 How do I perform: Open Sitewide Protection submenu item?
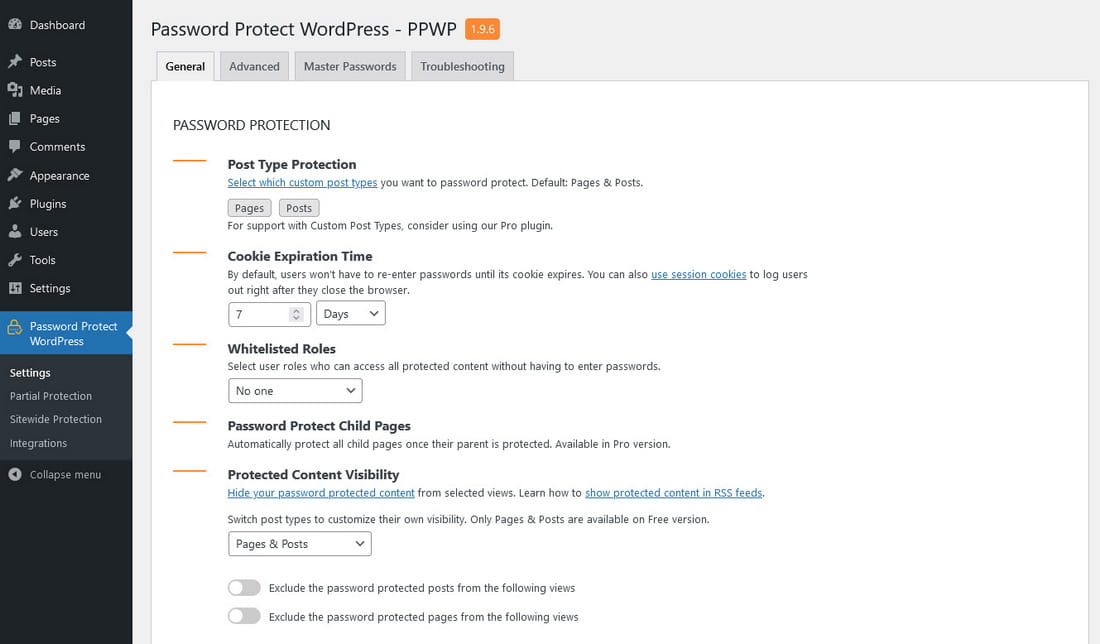click(55, 419)
